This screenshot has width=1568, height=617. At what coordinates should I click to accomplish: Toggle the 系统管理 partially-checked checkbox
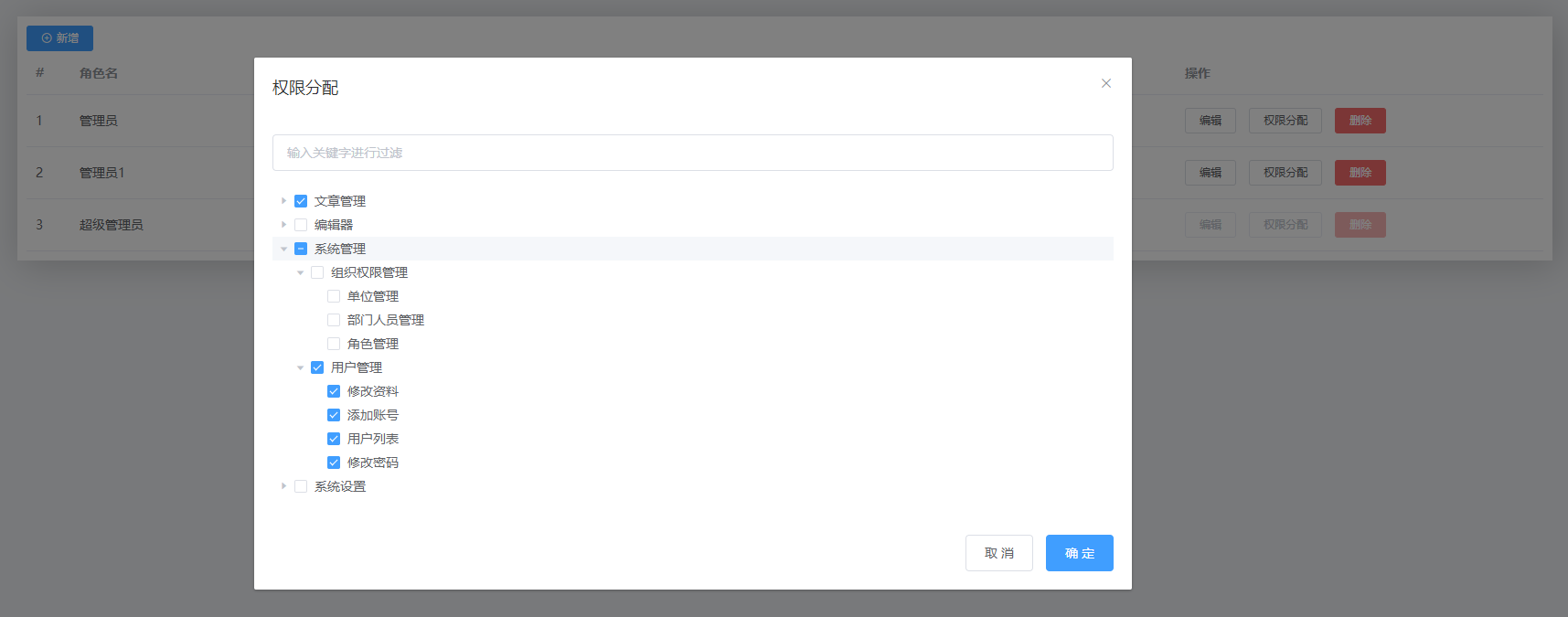click(301, 249)
